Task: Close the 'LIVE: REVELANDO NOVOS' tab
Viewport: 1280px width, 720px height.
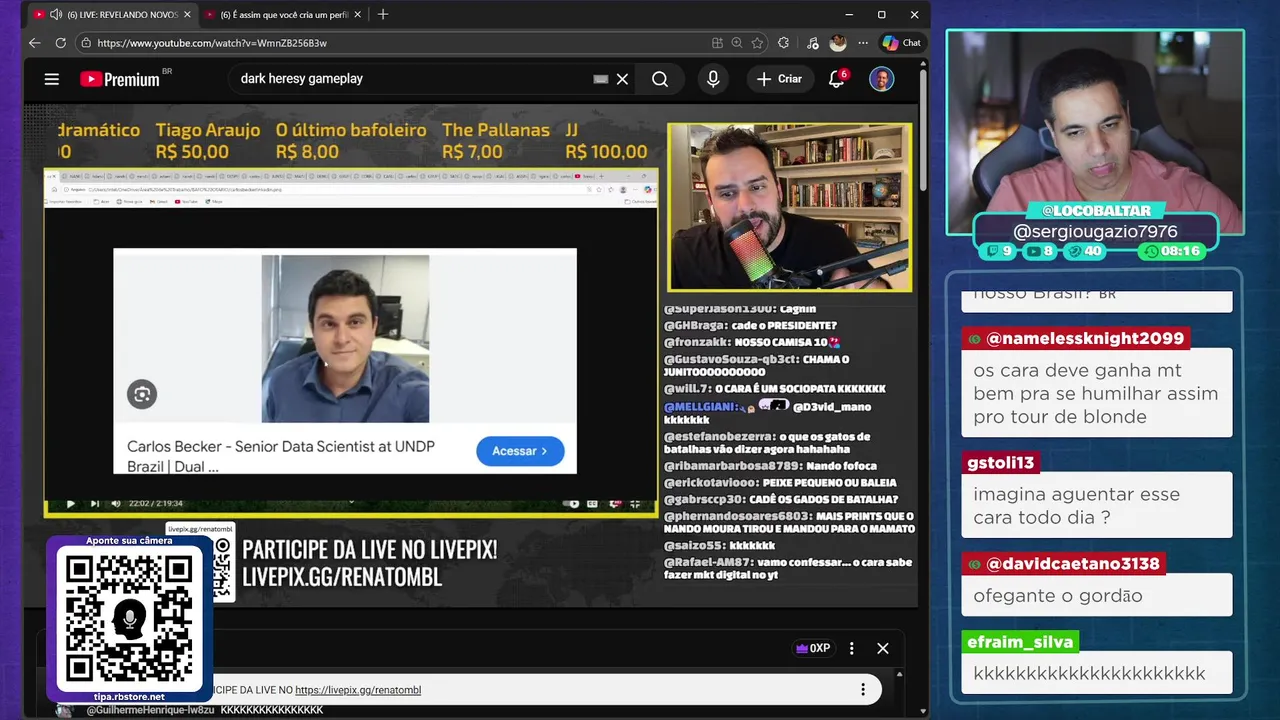Action: [x=189, y=15]
